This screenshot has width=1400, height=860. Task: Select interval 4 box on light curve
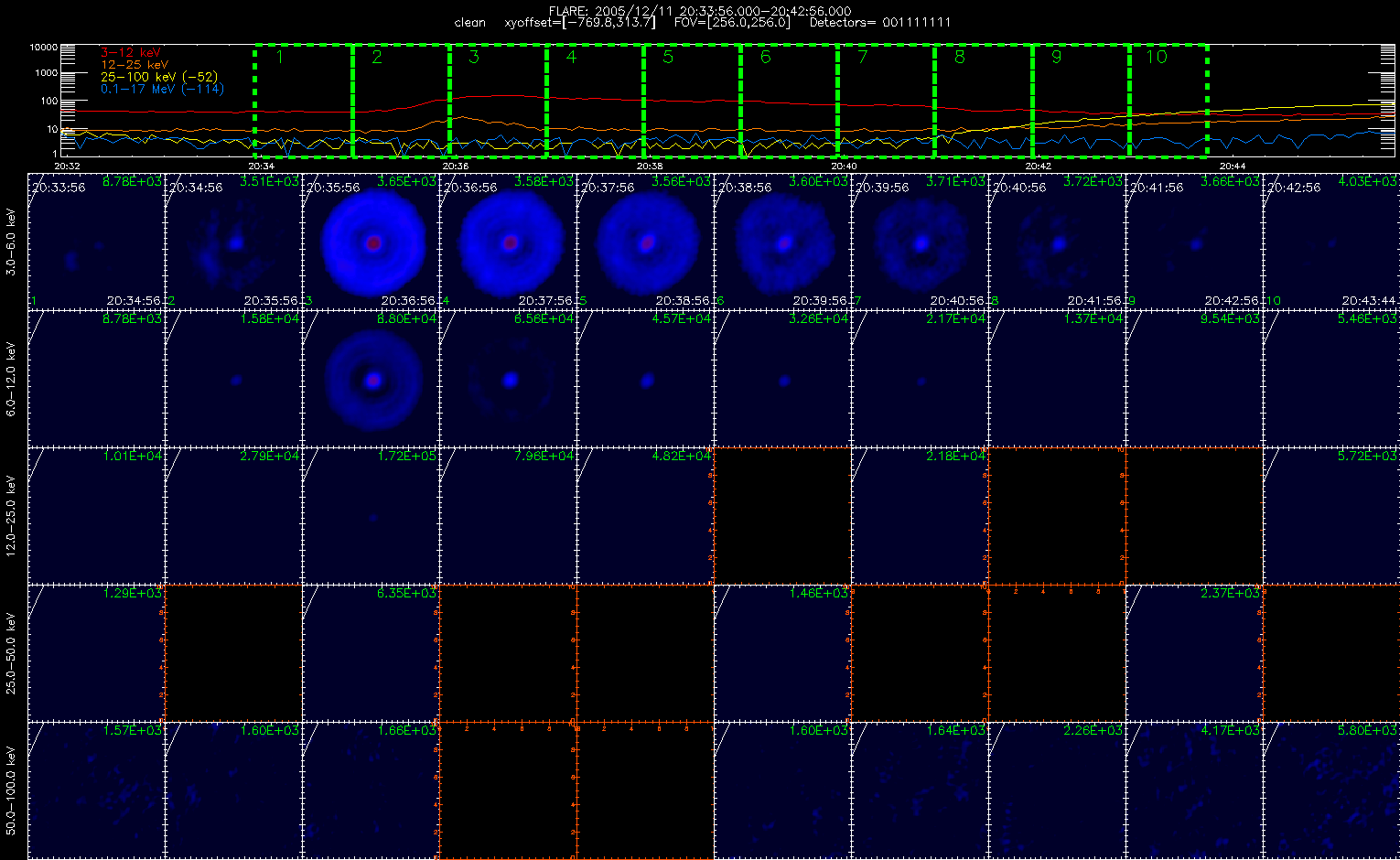click(x=595, y=100)
